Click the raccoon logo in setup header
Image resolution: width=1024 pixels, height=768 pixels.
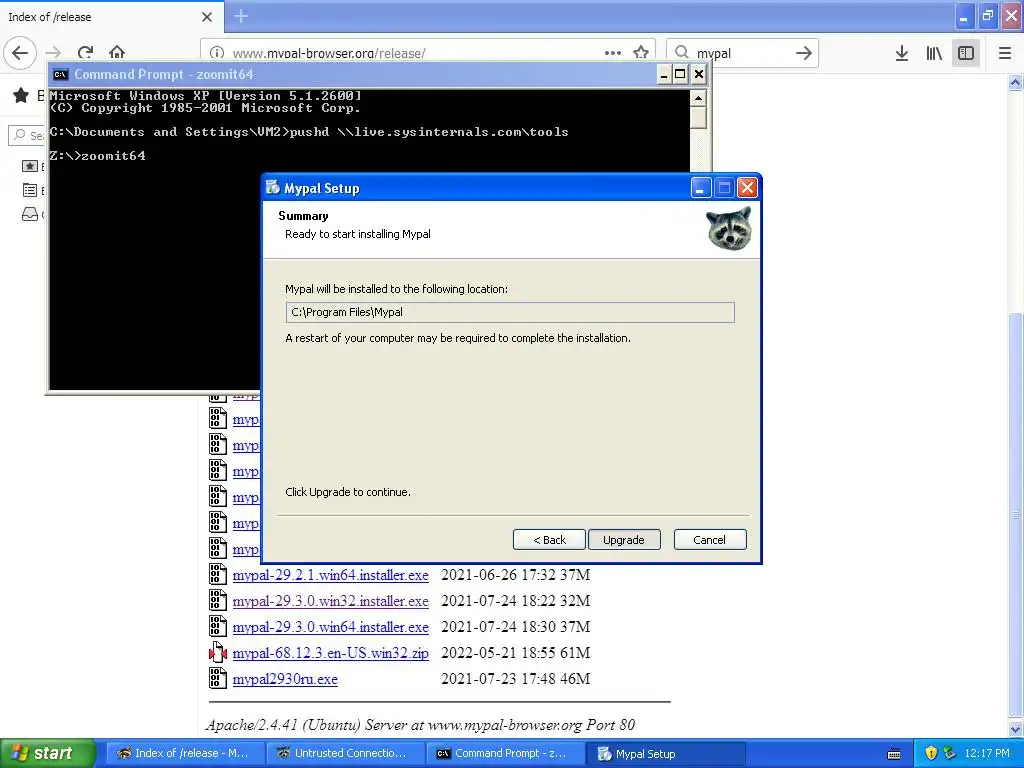(729, 229)
